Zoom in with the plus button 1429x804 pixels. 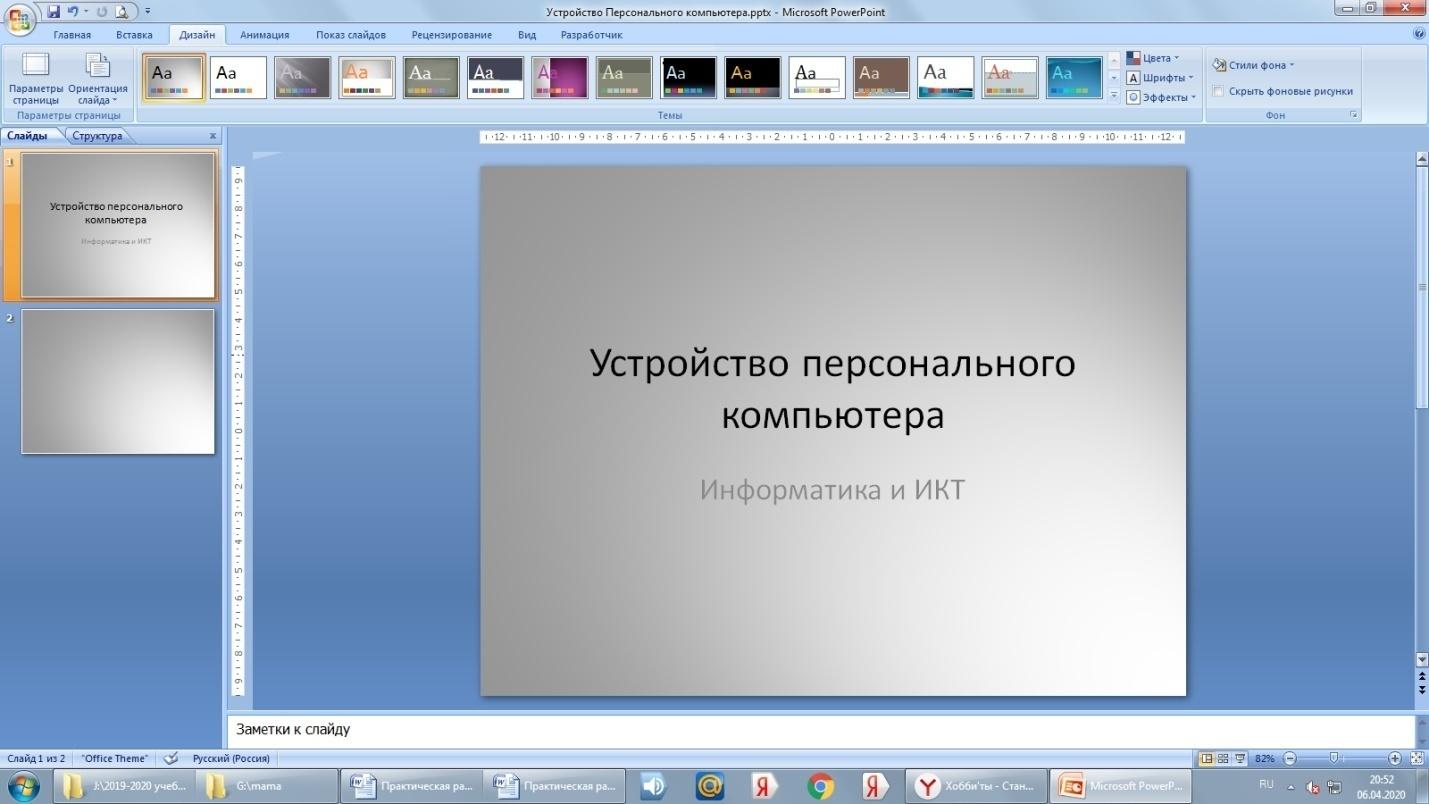point(1395,759)
